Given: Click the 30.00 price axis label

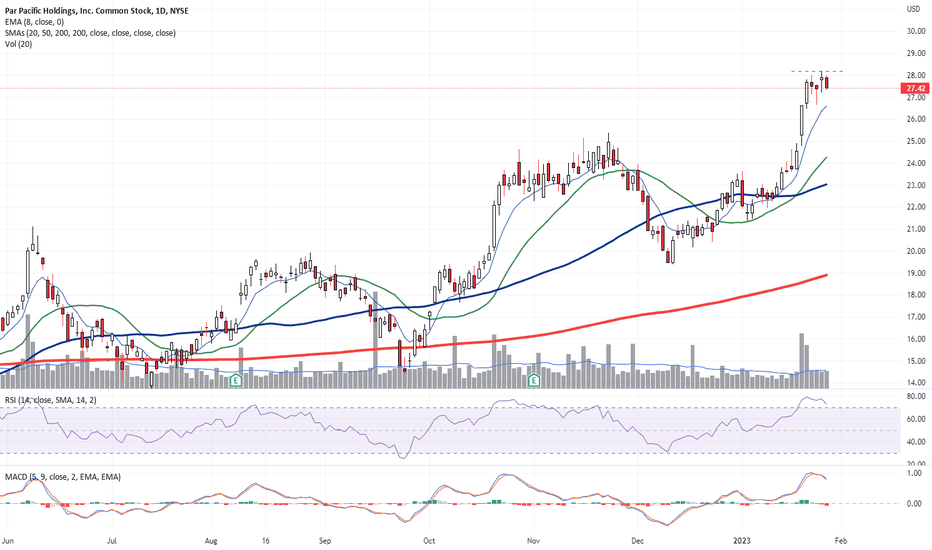Looking at the screenshot, I should [x=916, y=31].
